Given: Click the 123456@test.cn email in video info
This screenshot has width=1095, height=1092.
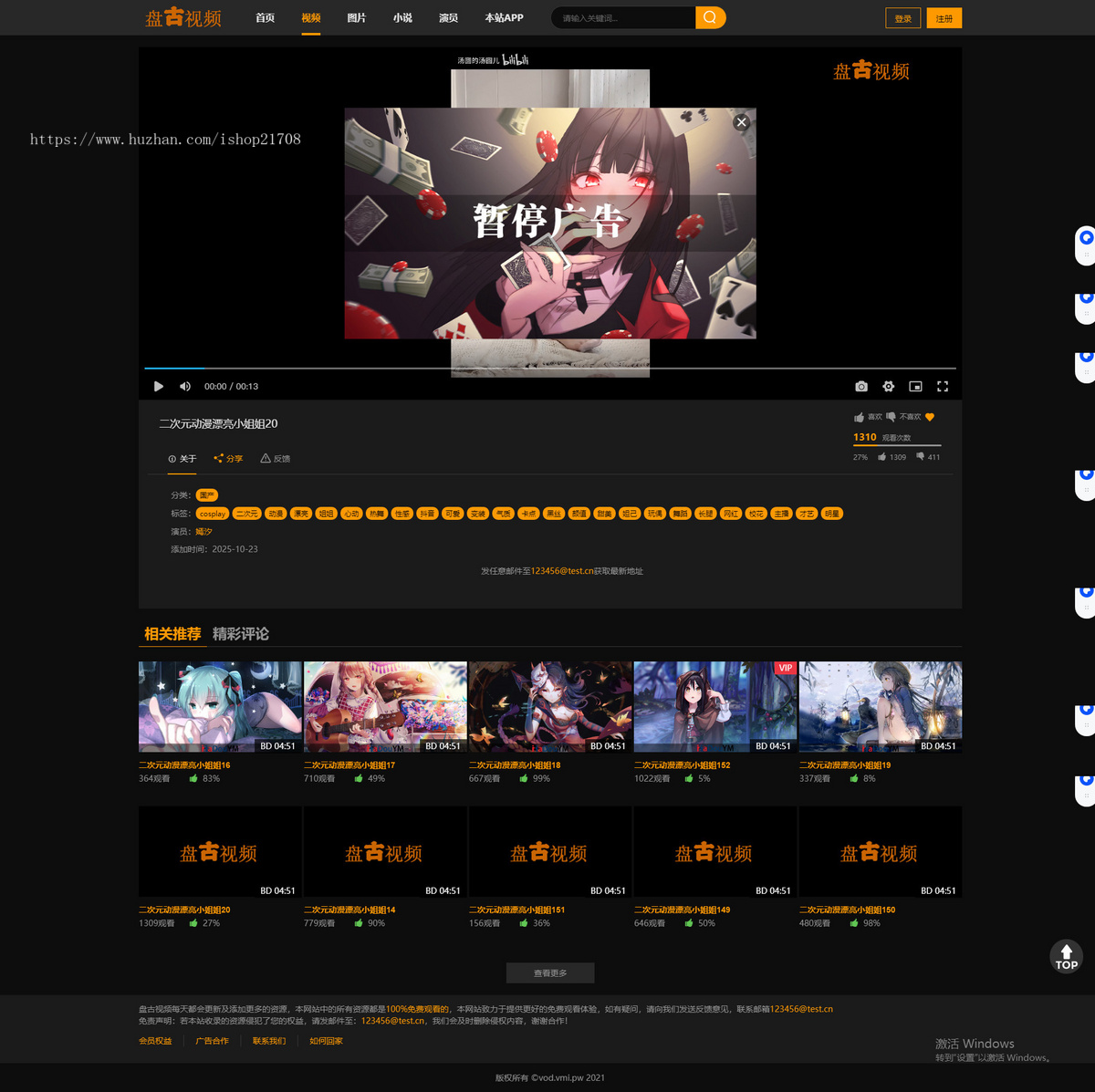Looking at the screenshot, I should (562, 571).
